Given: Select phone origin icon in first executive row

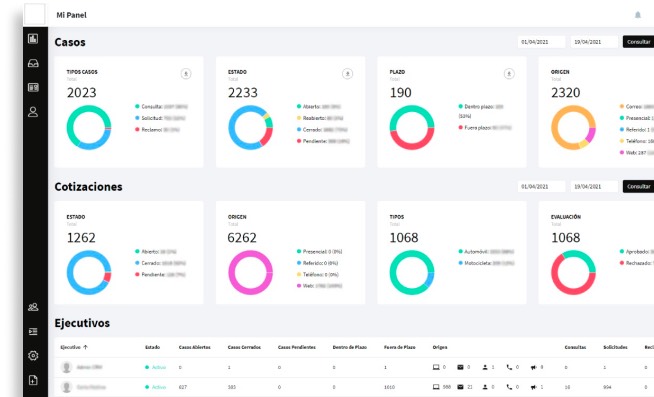Looking at the screenshot, I should click(x=509, y=367).
